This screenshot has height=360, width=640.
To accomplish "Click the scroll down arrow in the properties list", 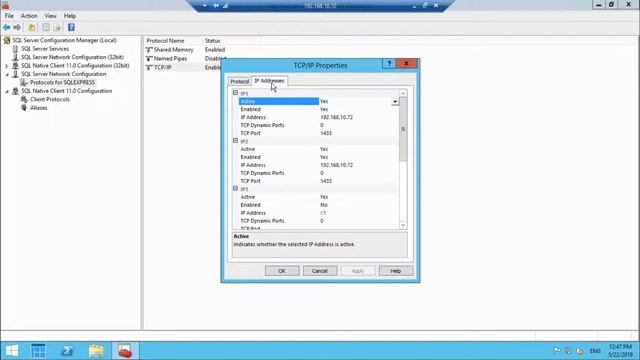I will click(x=403, y=225).
